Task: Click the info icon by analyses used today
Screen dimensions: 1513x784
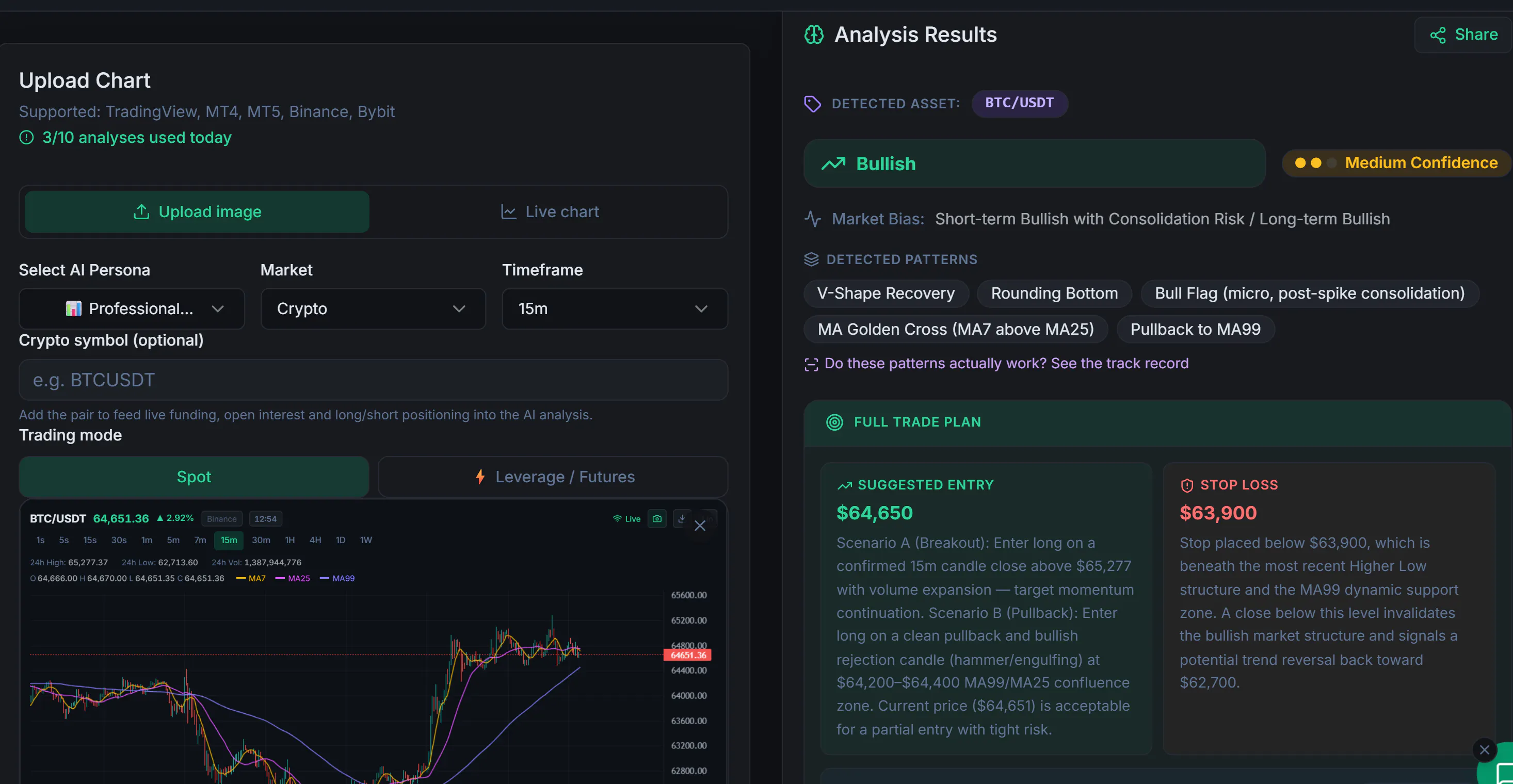Action: tap(26, 138)
